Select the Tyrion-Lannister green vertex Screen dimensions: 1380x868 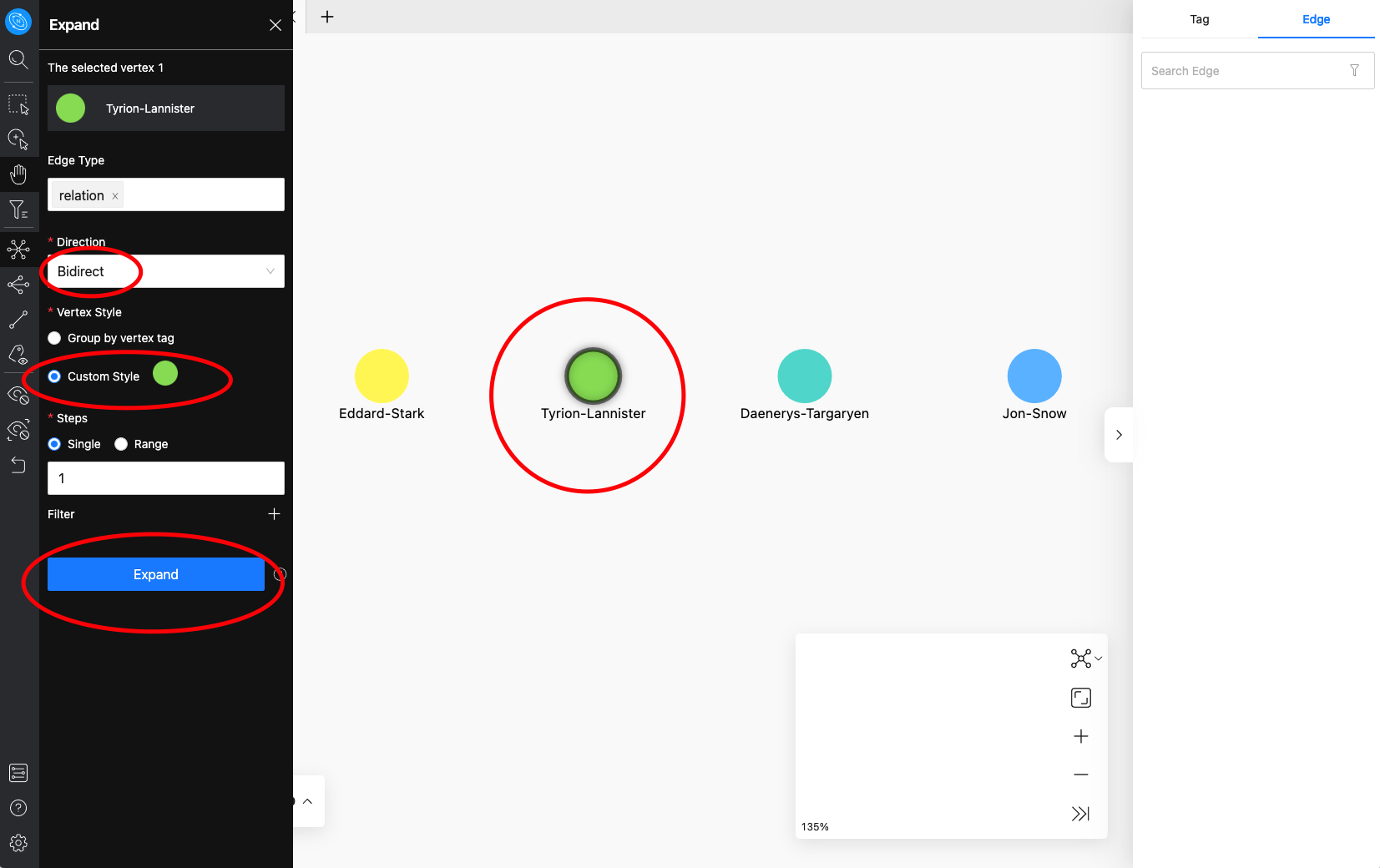[x=594, y=376]
